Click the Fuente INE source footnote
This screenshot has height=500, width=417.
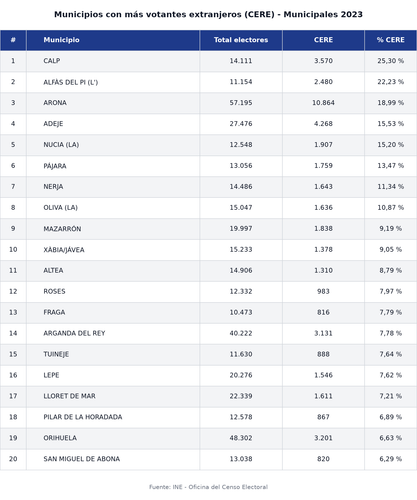pos(208,487)
